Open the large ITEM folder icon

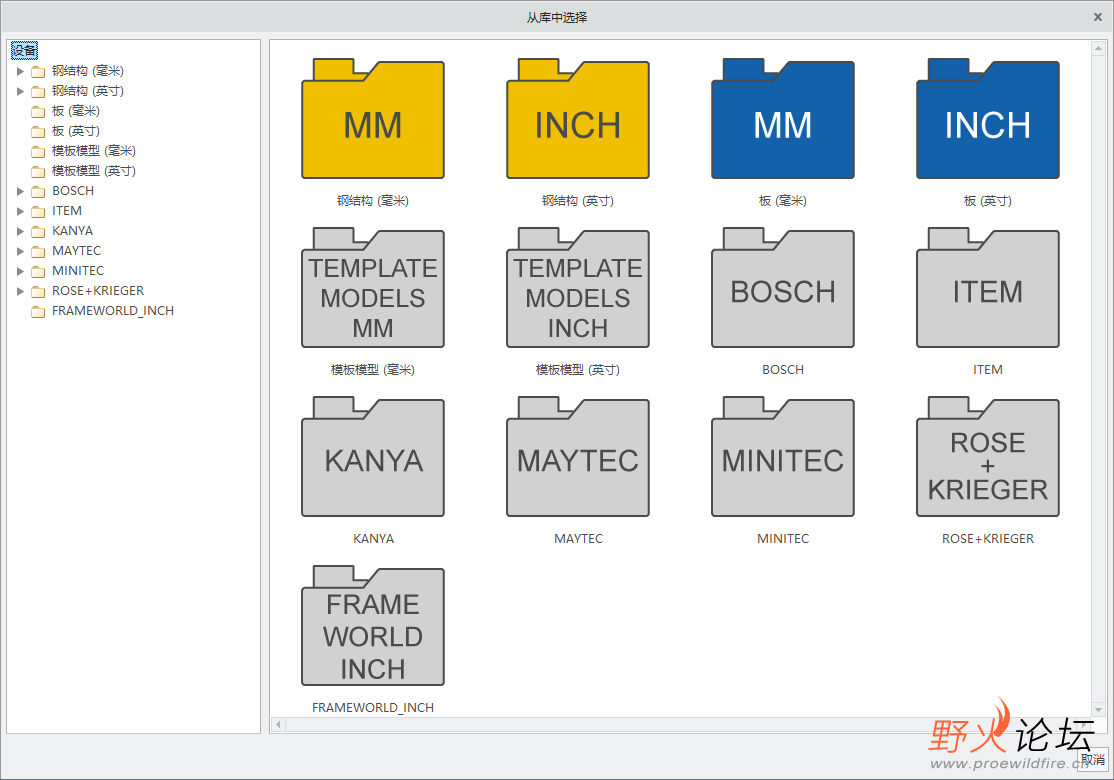click(988, 288)
